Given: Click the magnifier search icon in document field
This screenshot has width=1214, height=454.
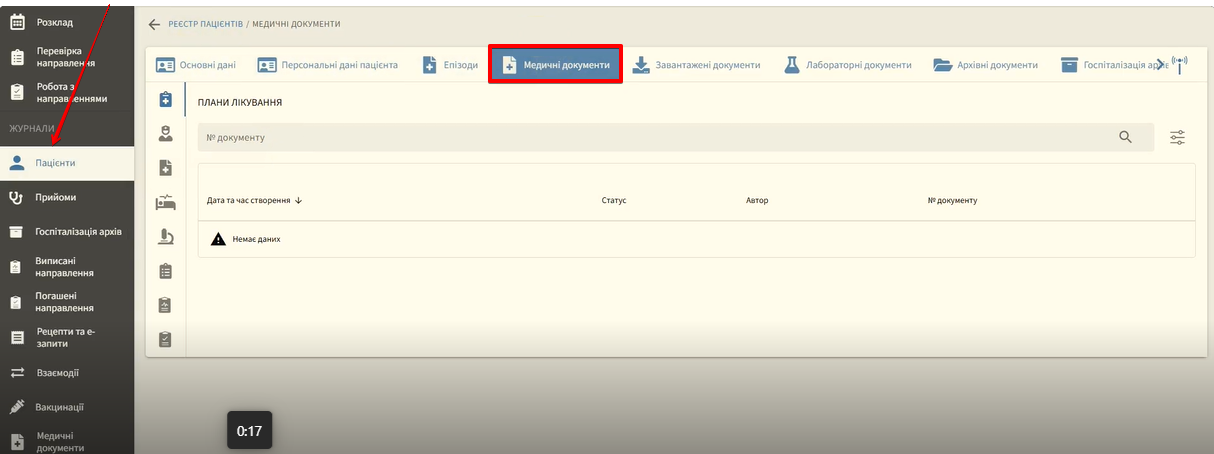Looking at the screenshot, I should [1125, 137].
